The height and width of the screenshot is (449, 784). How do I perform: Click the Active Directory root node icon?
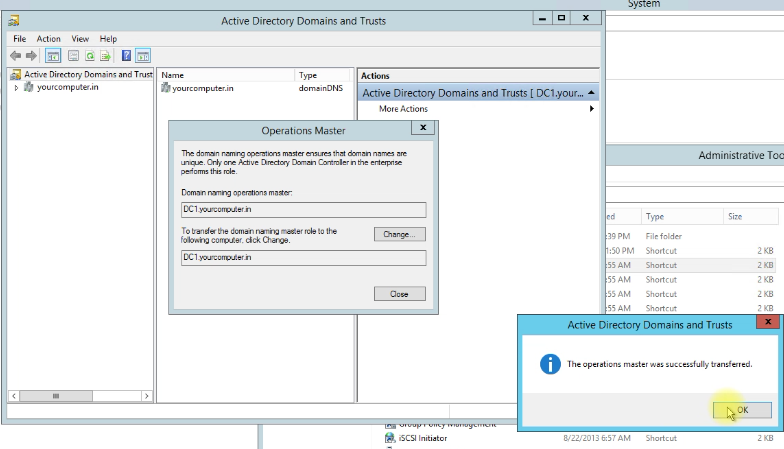tap(16, 74)
